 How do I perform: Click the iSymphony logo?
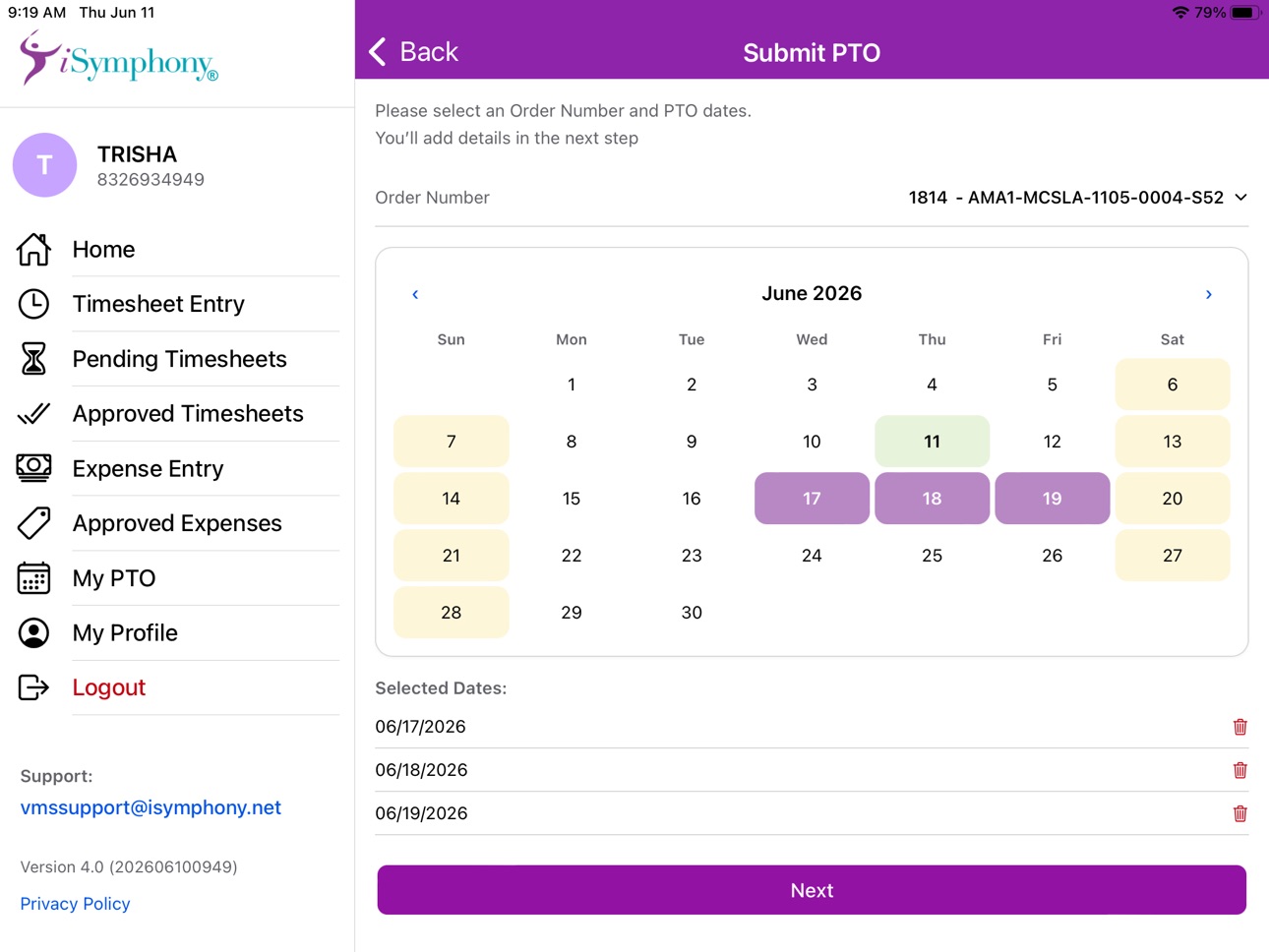118,57
